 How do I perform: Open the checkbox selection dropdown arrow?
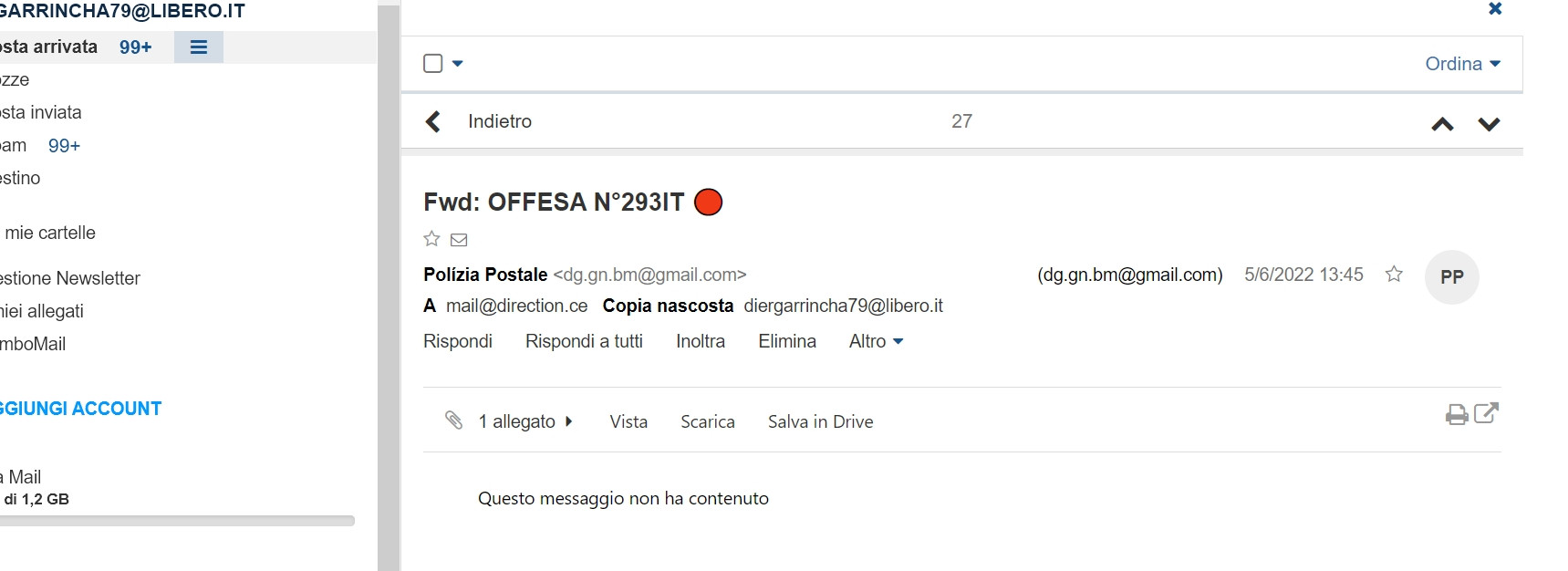pos(458,64)
